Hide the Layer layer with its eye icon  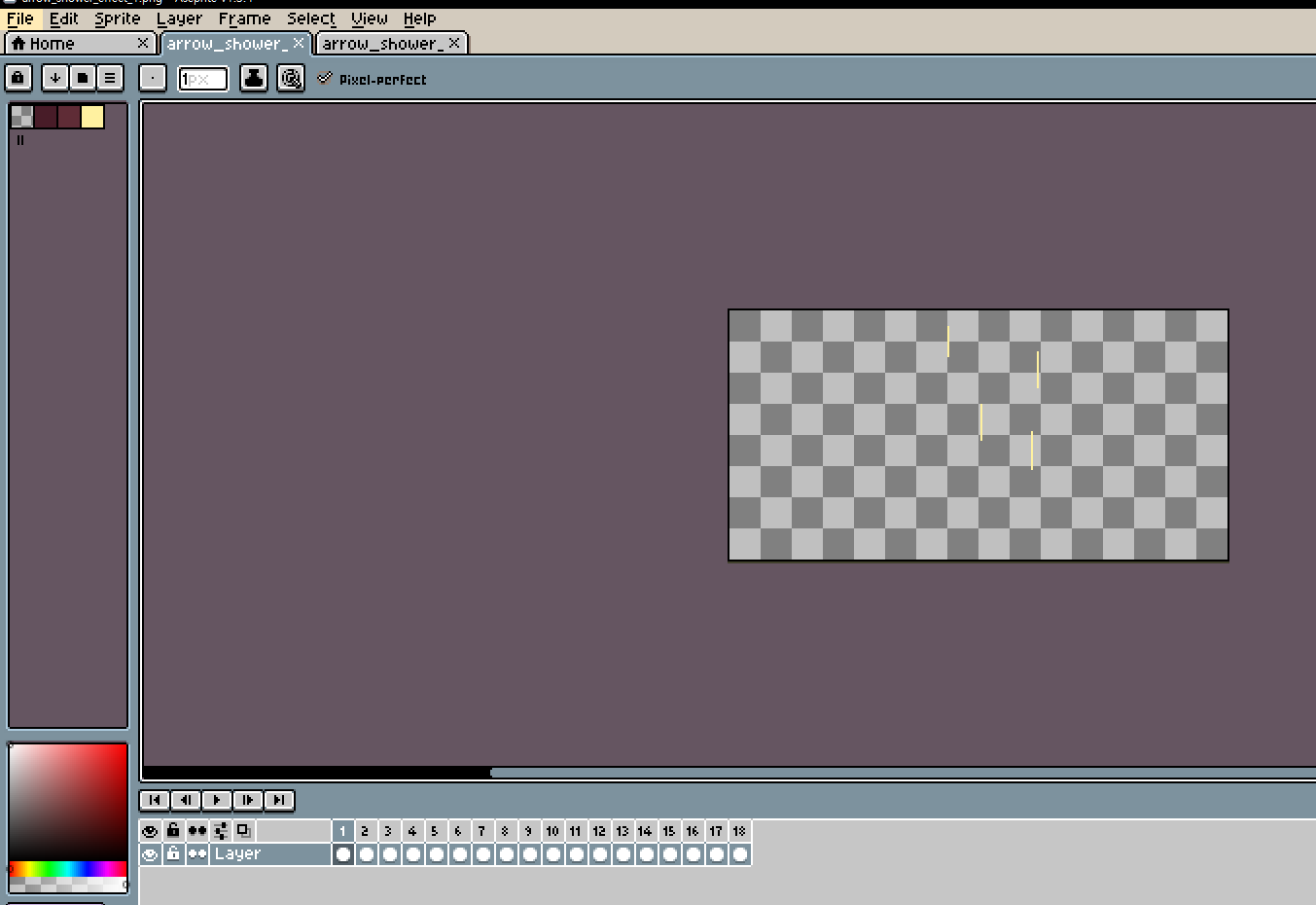coord(150,854)
